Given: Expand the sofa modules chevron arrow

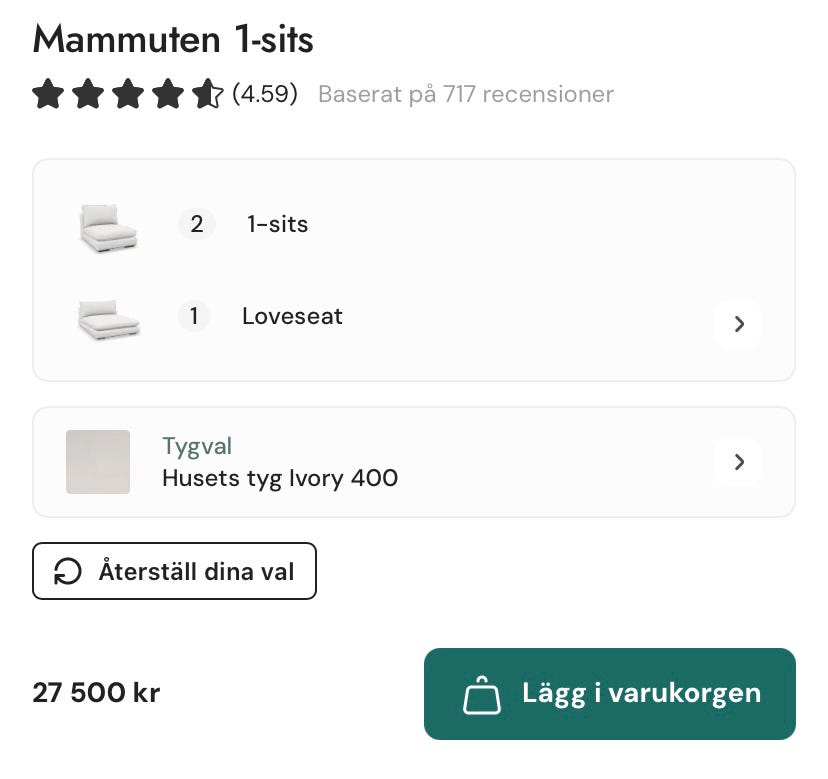Looking at the screenshot, I should pyautogui.click(x=739, y=324).
